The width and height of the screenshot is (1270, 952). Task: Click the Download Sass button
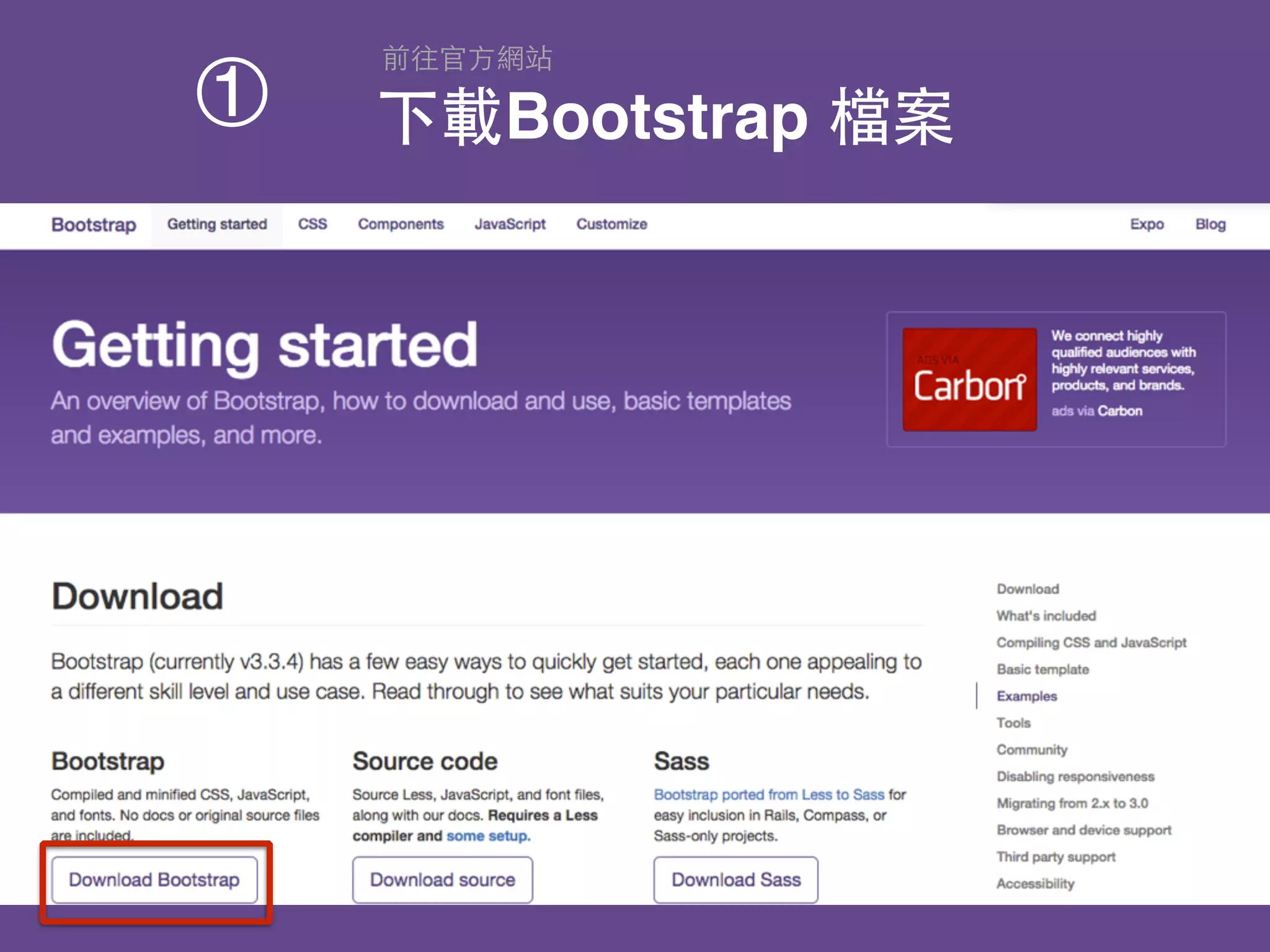(735, 879)
